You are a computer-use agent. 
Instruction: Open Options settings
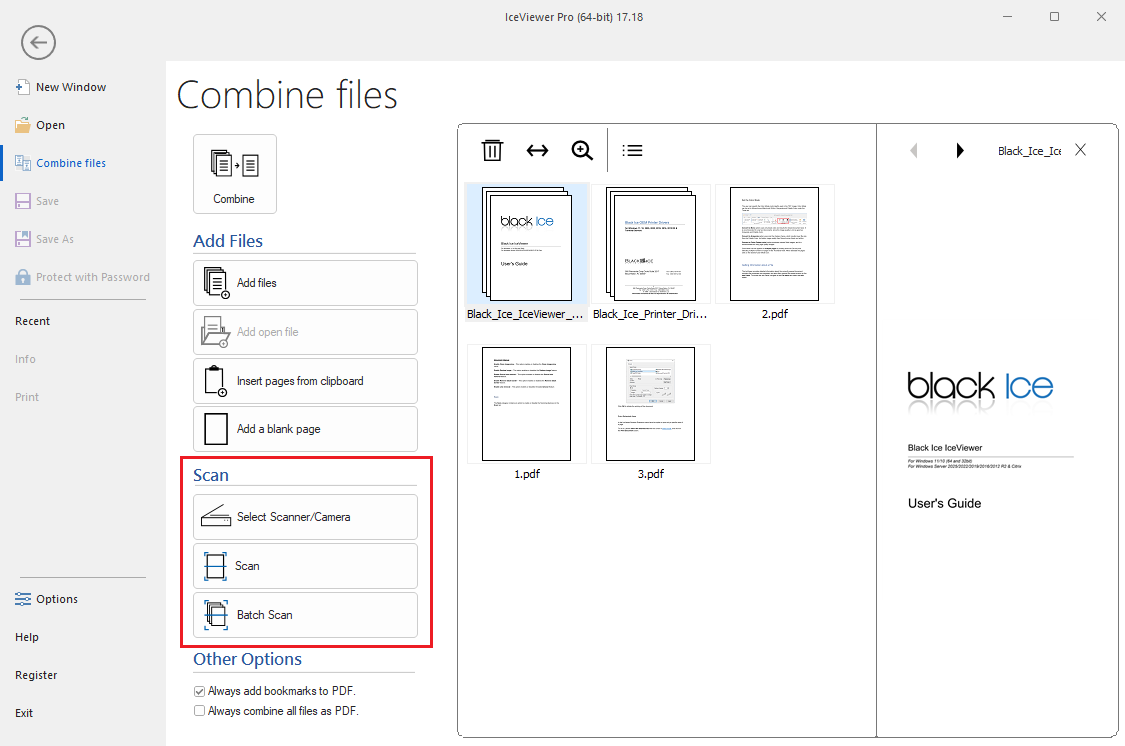47,599
